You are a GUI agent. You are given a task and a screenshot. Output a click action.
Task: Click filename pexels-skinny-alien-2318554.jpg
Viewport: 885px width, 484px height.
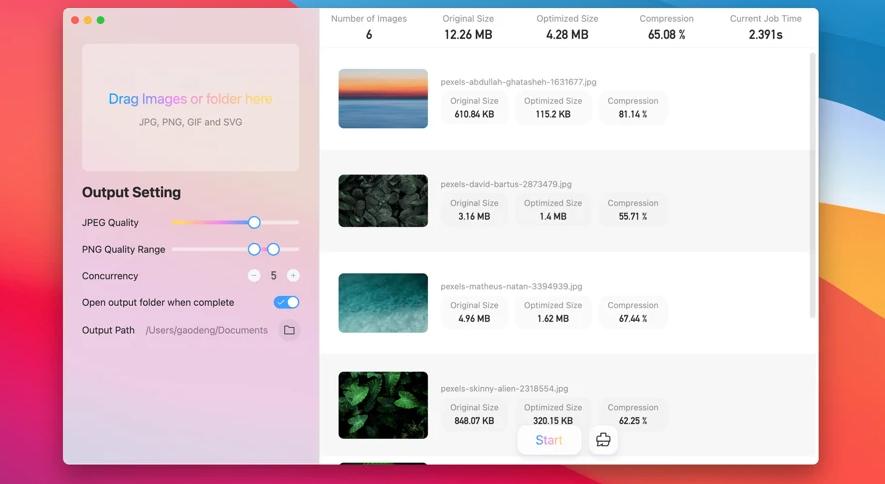point(504,388)
